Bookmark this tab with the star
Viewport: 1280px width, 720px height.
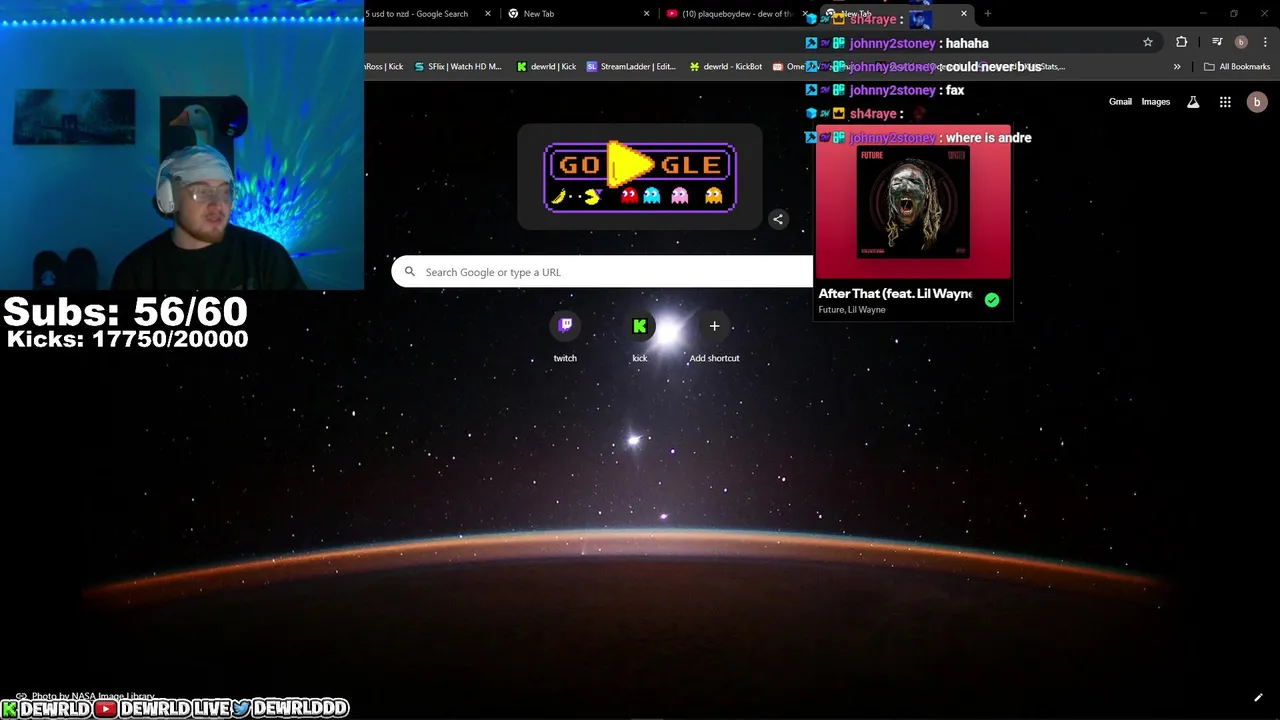pyautogui.click(x=1148, y=42)
